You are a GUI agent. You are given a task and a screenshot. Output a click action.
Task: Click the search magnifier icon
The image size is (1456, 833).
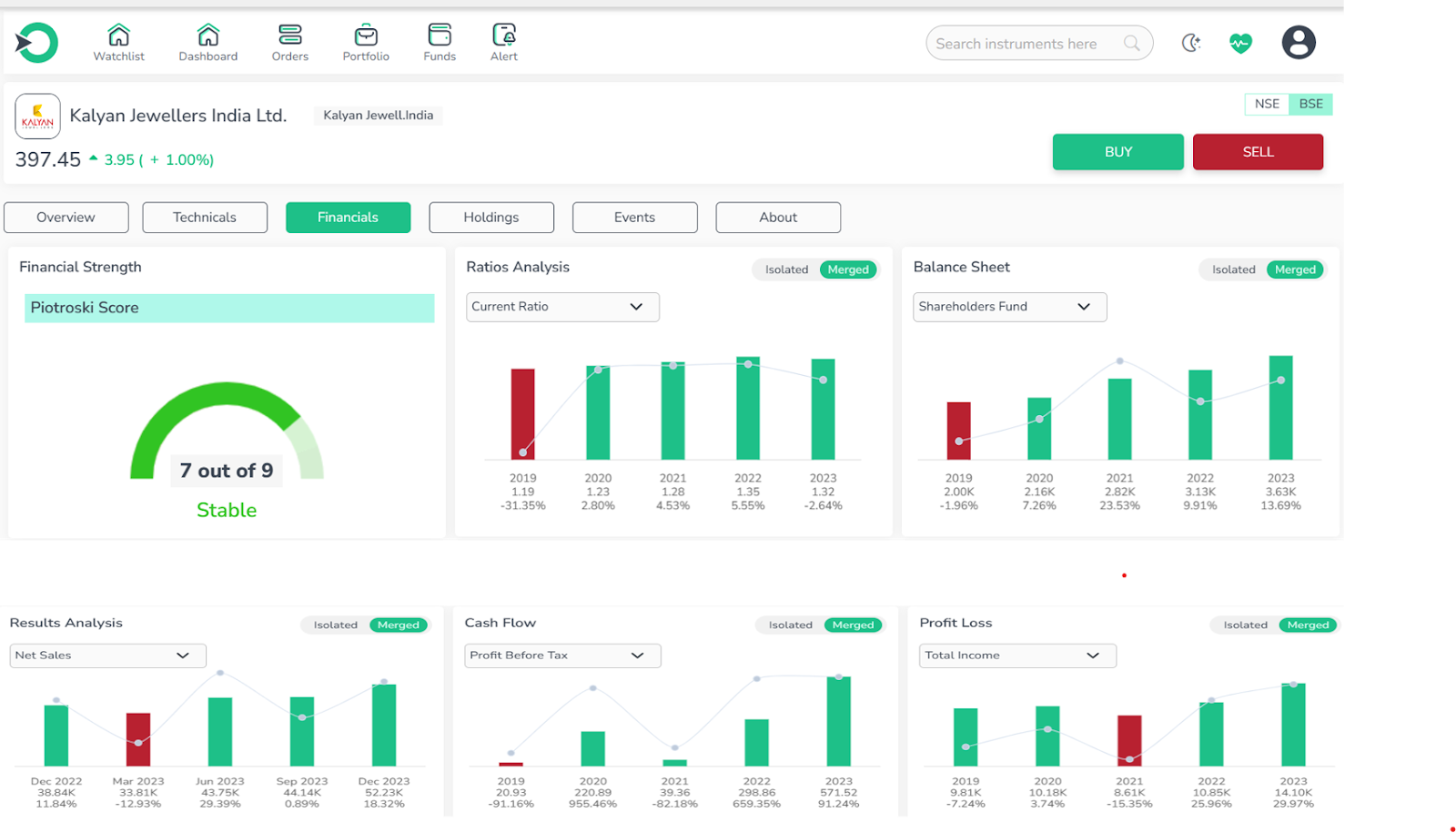1131,43
